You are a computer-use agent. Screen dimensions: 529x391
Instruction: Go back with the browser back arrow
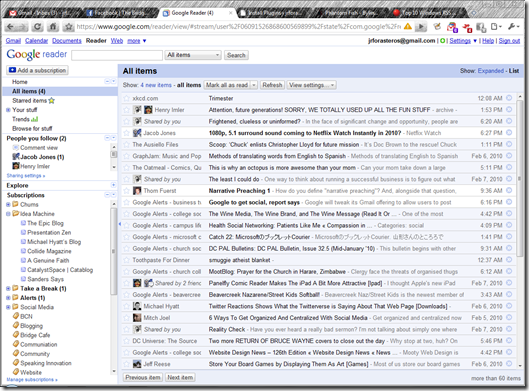(x=10, y=27)
